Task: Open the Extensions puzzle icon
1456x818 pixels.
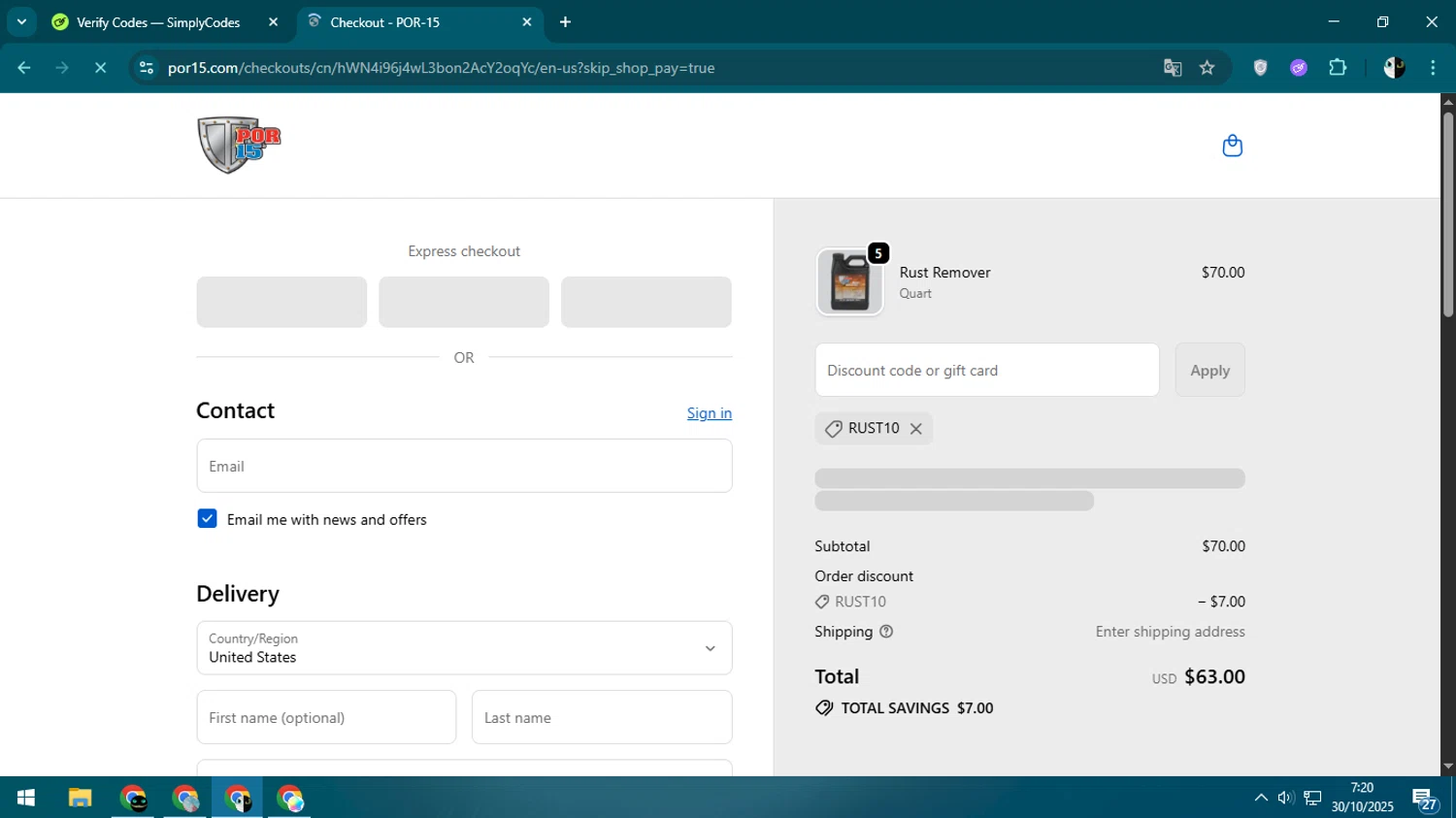Action: (1338, 68)
